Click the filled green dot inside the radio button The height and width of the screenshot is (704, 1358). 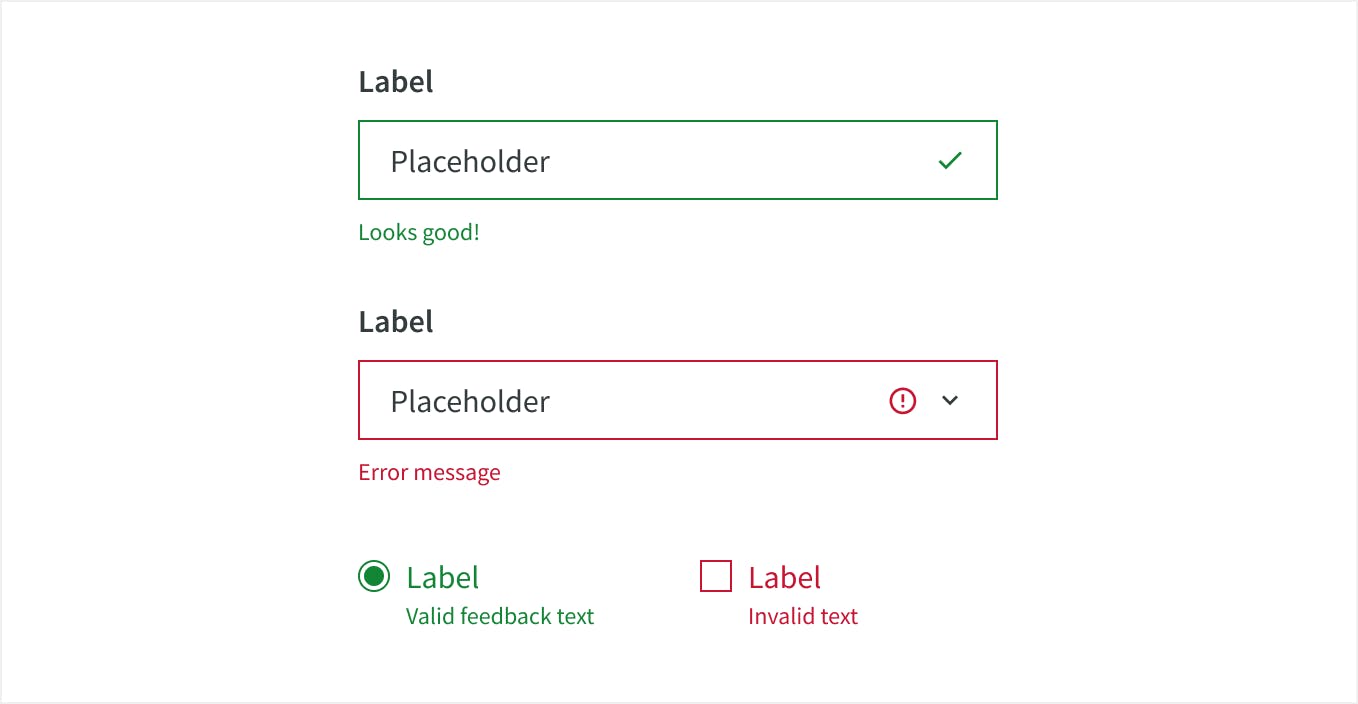tap(374, 576)
